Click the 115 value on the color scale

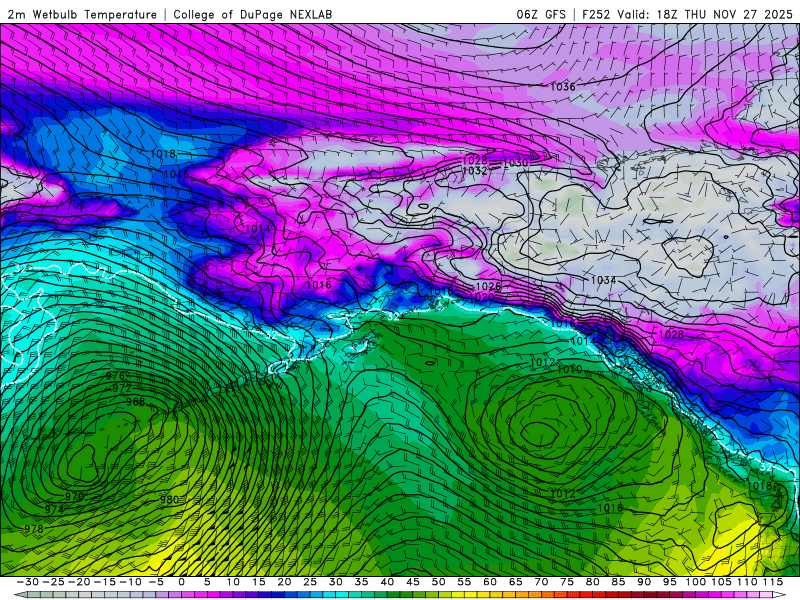pyautogui.click(x=772, y=582)
